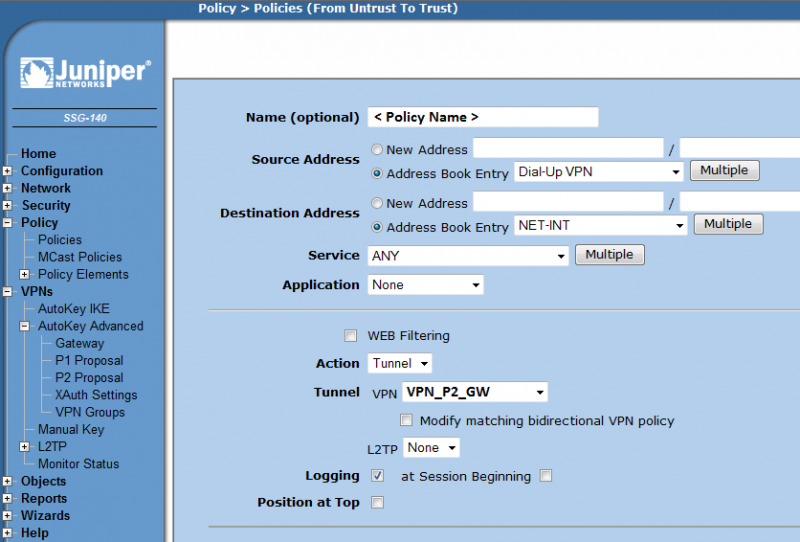Open the Dial-Up VPN source dropdown
The width and height of the screenshot is (800, 542).
click(598, 172)
